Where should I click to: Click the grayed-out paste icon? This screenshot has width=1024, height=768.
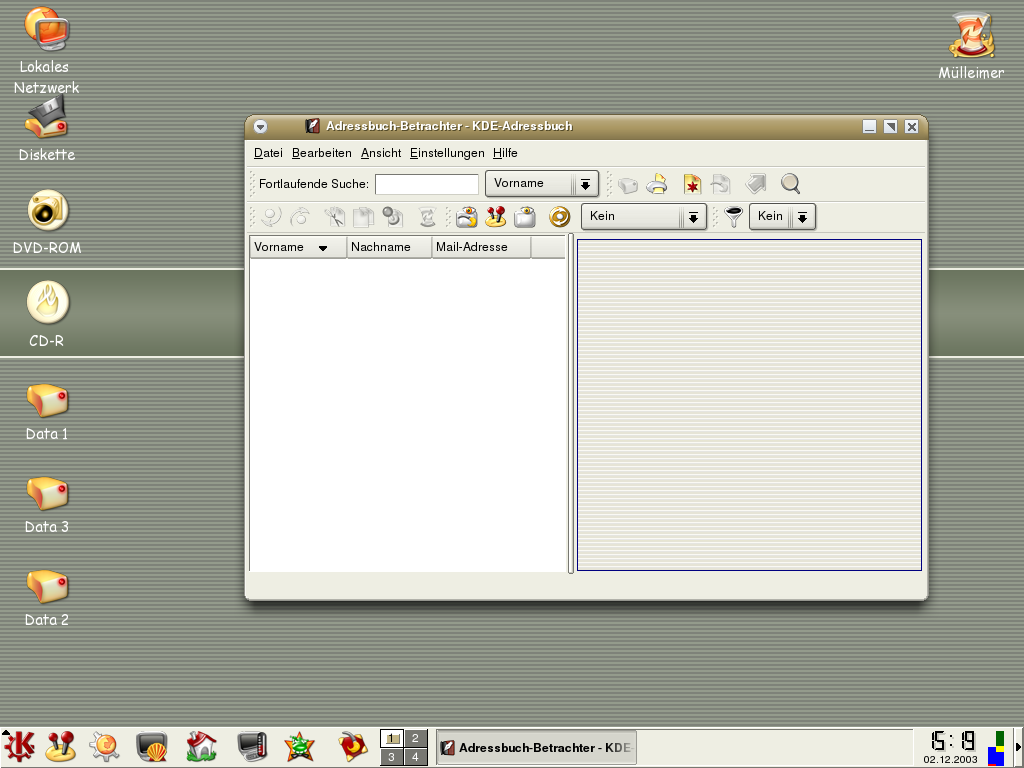[392, 216]
